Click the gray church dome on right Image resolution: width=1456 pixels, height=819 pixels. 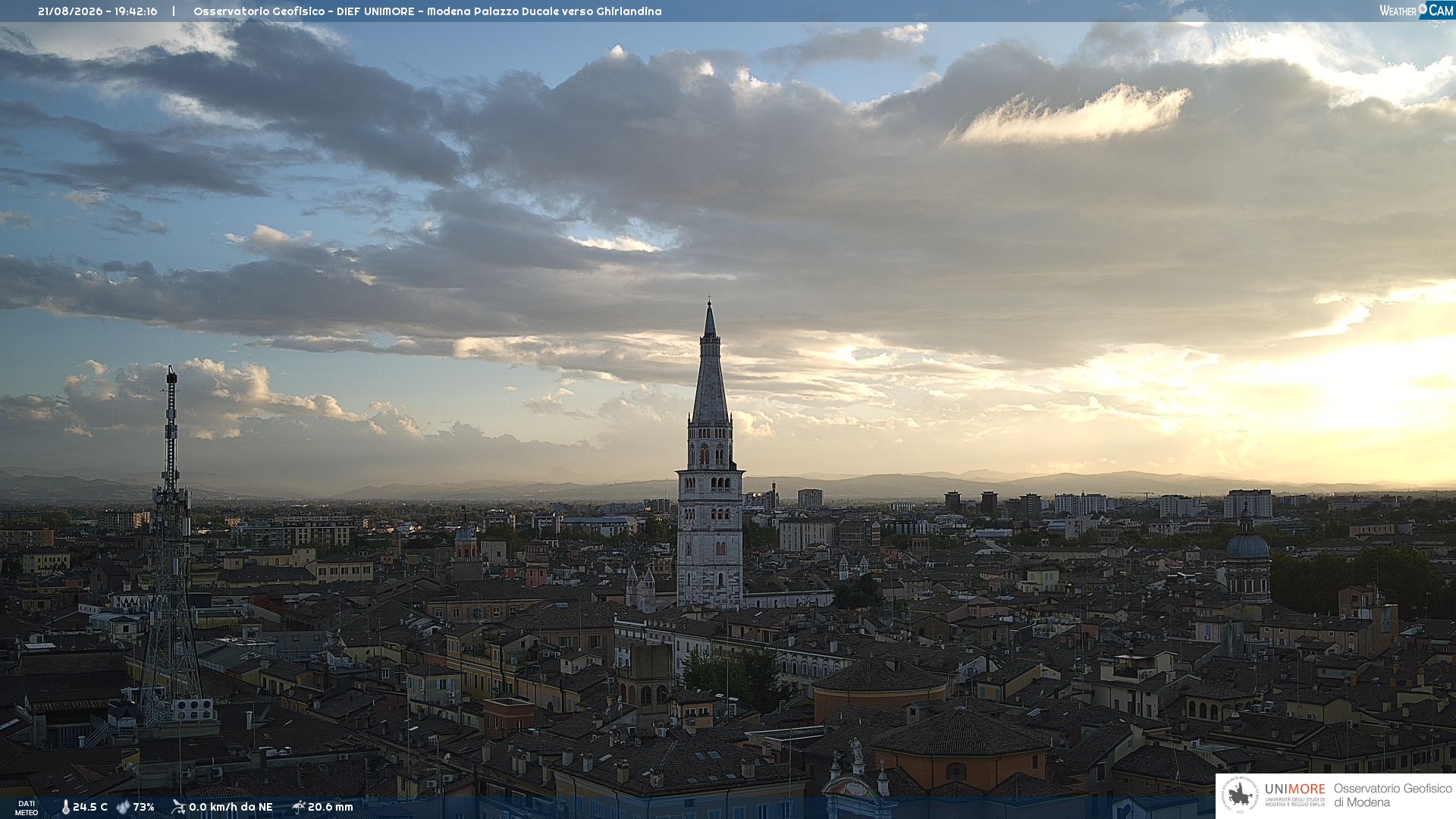tap(1247, 546)
